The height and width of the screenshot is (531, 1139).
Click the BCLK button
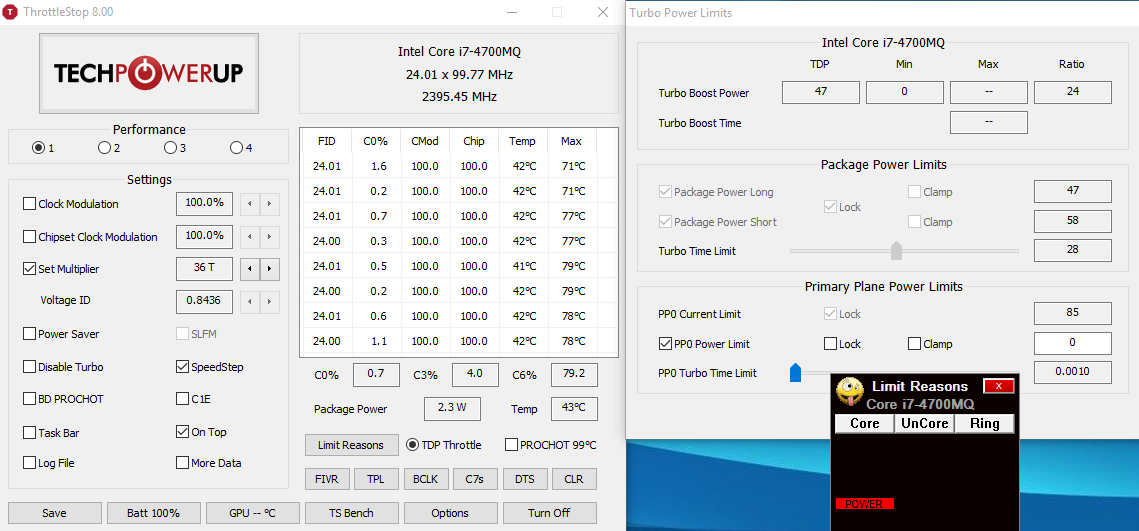click(425, 479)
